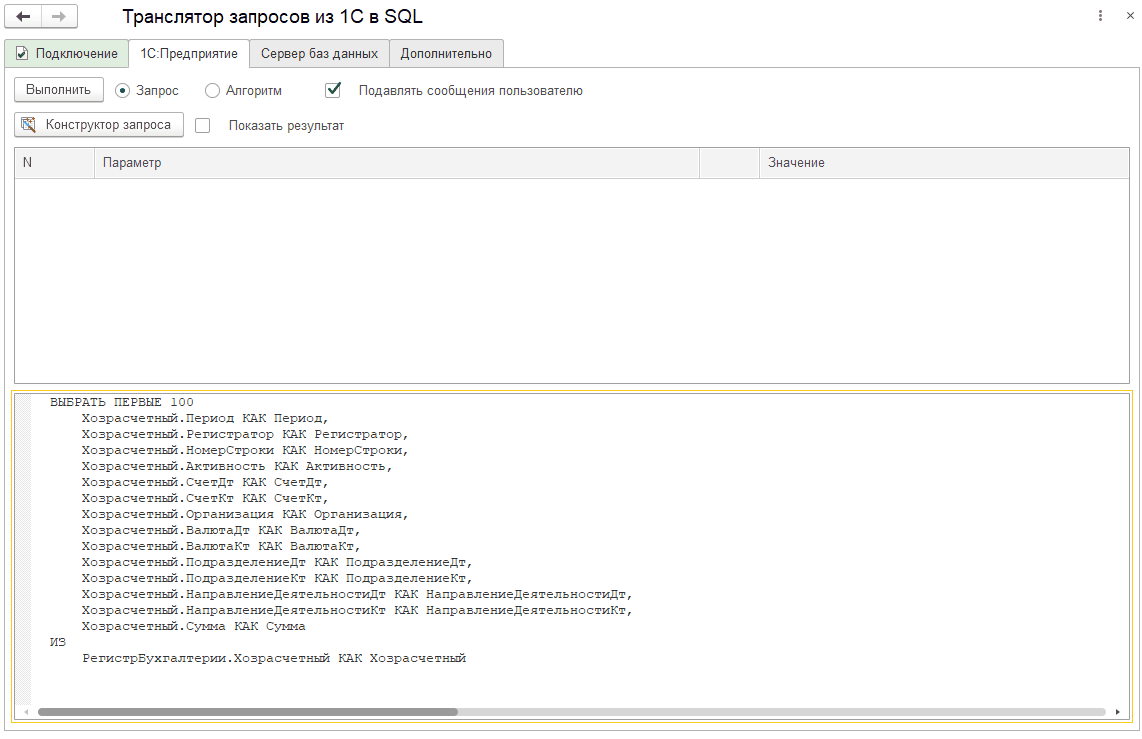
Task: Uncheck Подавлять сообщения пользователю
Action: (x=333, y=89)
